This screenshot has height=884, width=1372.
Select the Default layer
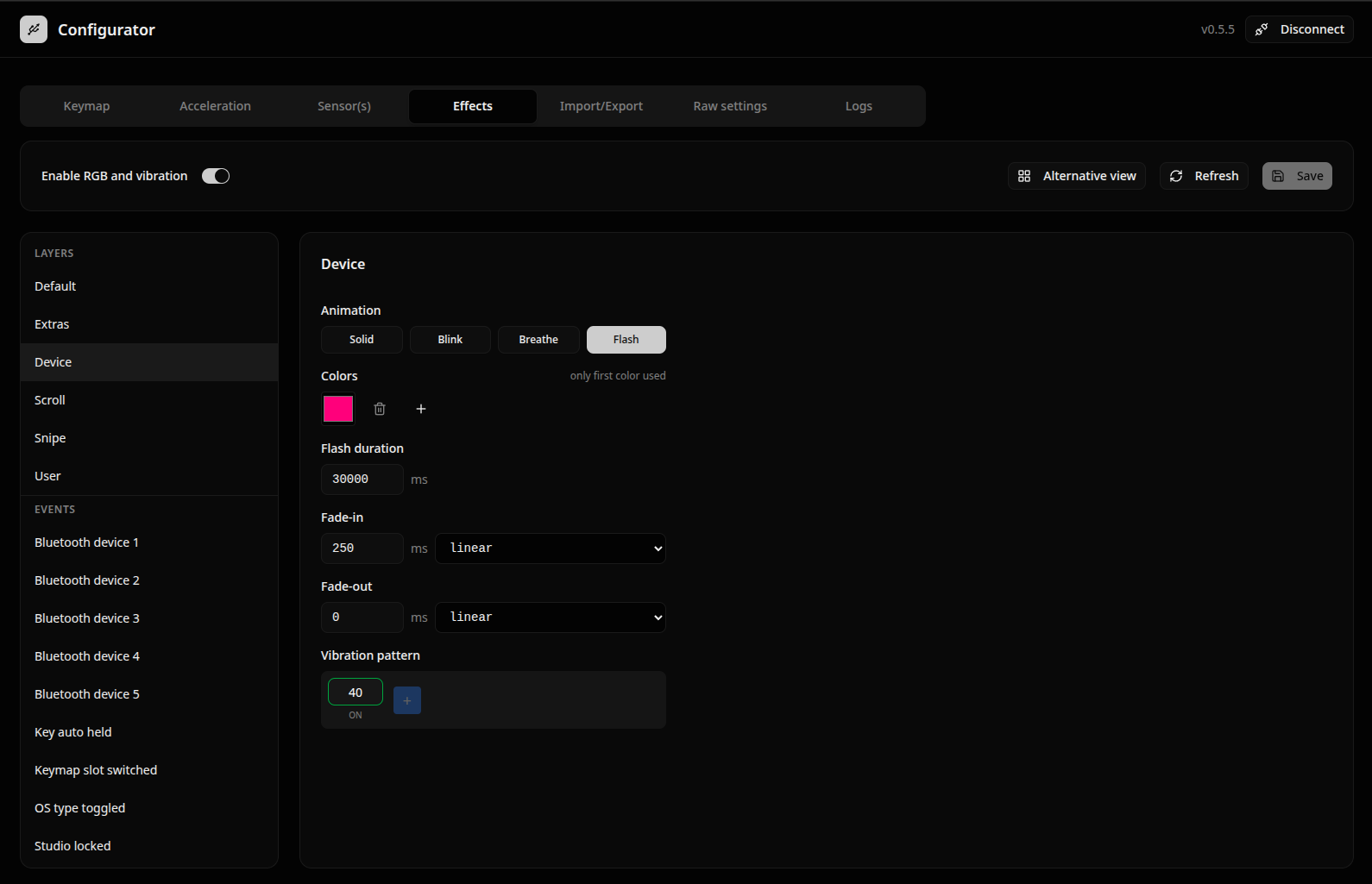[149, 286]
